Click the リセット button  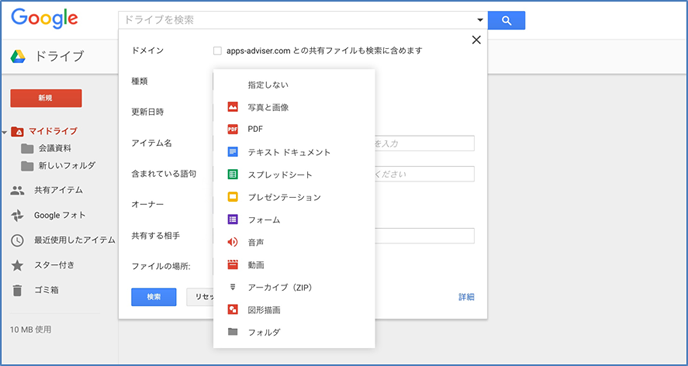tap(201, 297)
